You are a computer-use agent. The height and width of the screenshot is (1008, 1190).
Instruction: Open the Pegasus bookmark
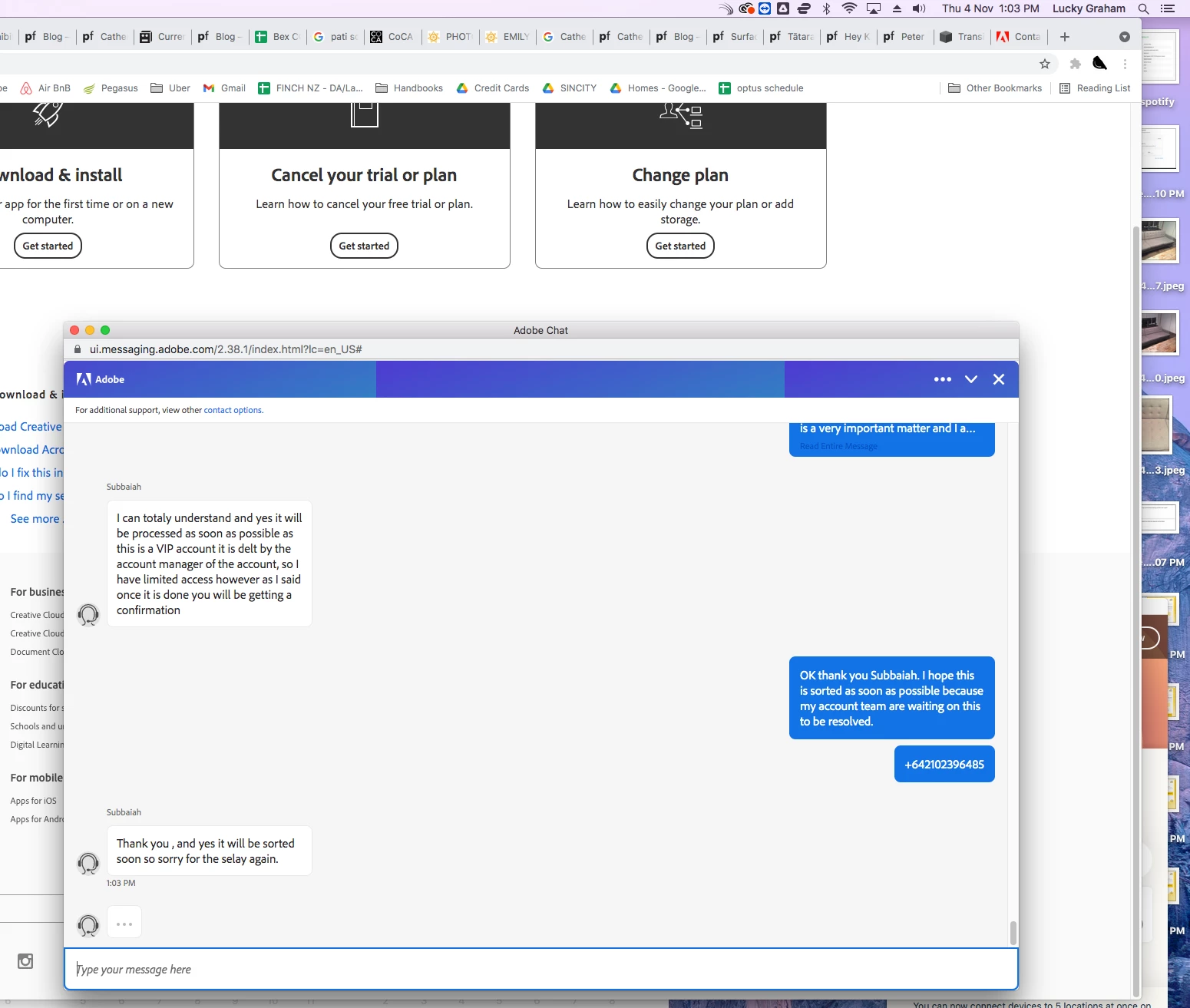[111, 88]
